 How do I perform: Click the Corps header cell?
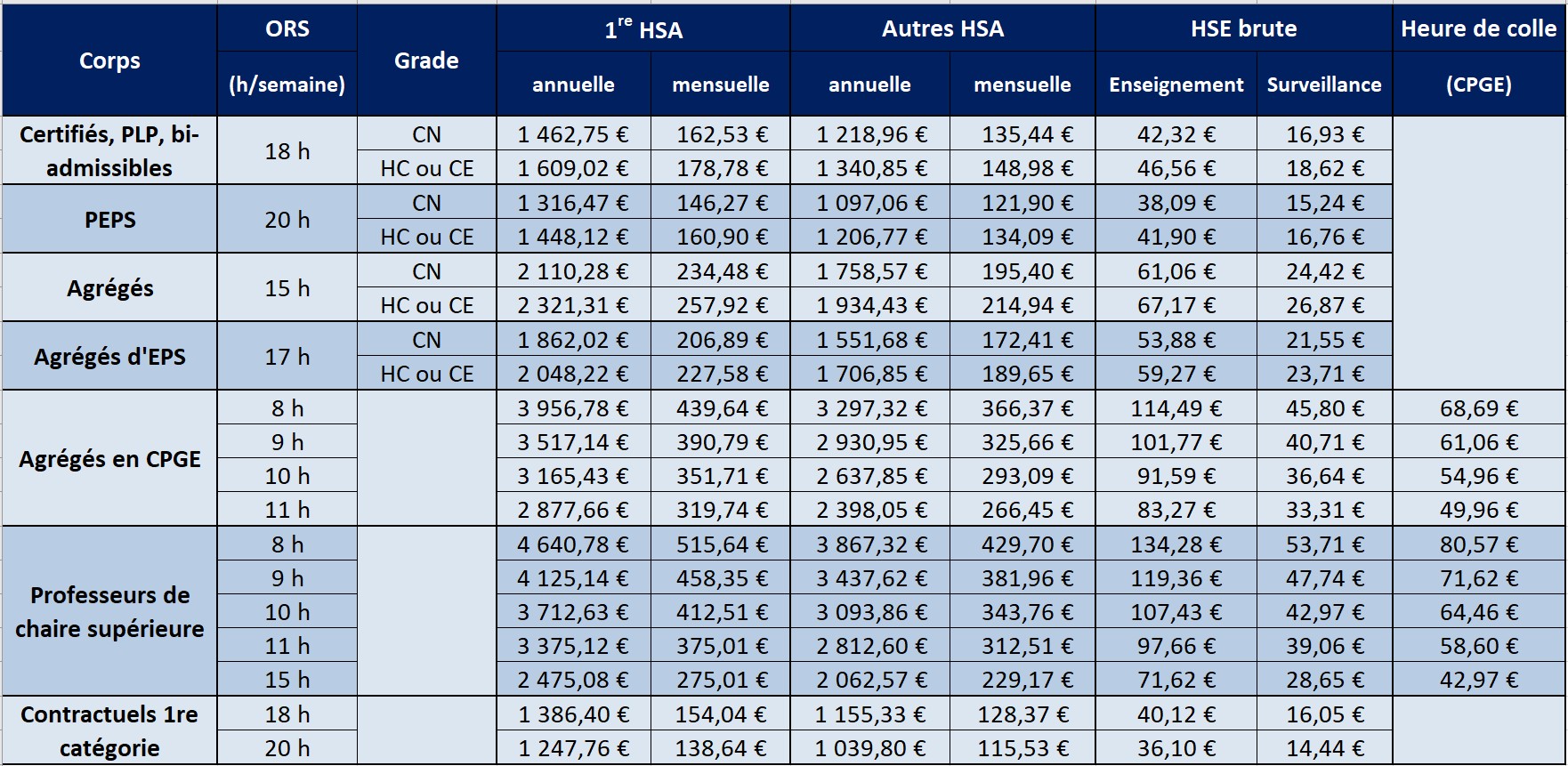109,60
